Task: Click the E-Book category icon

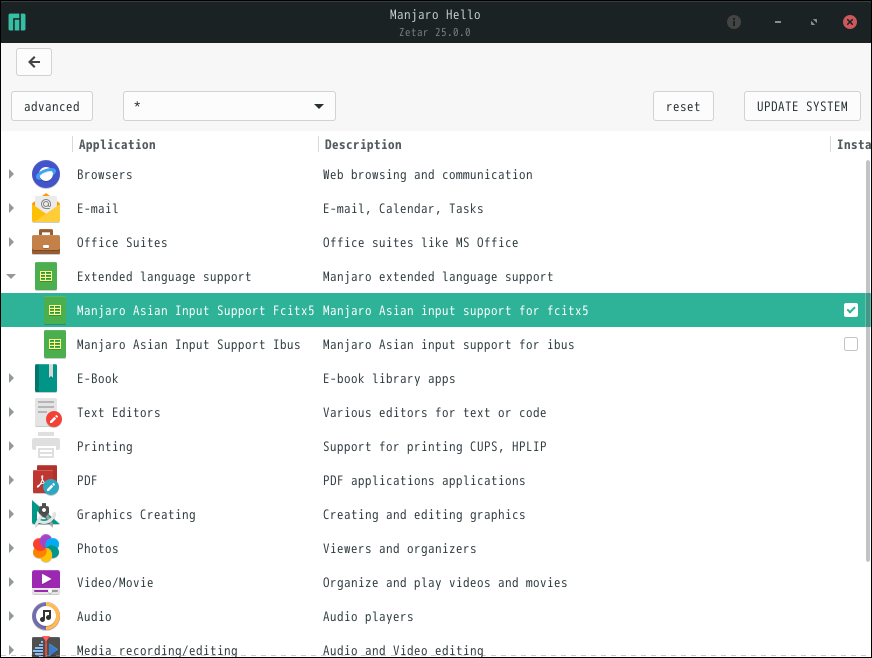Action: coord(46,378)
